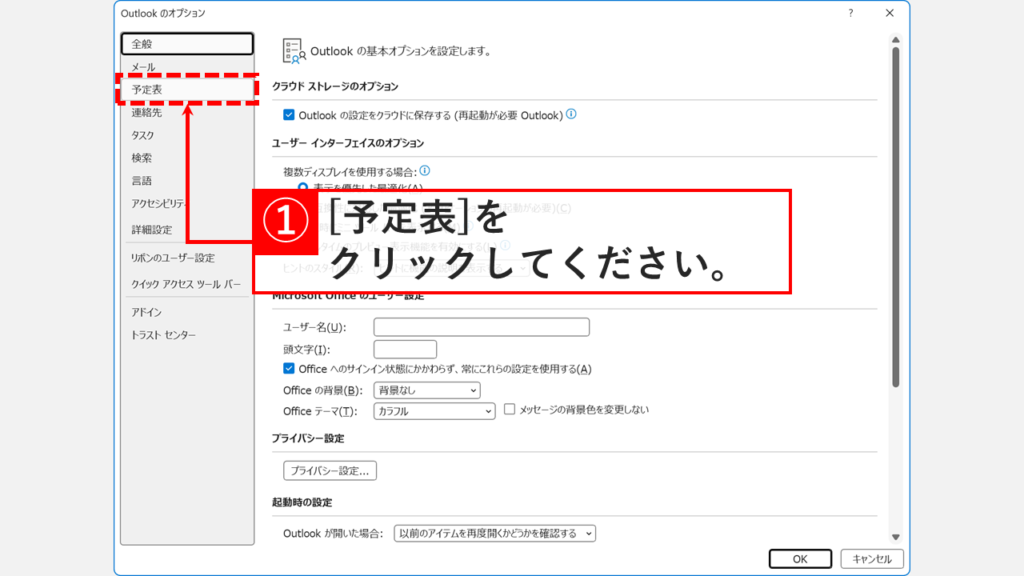Confirm settings with the OK button
The width and height of the screenshot is (1024, 576).
pyautogui.click(x=799, y=558)
